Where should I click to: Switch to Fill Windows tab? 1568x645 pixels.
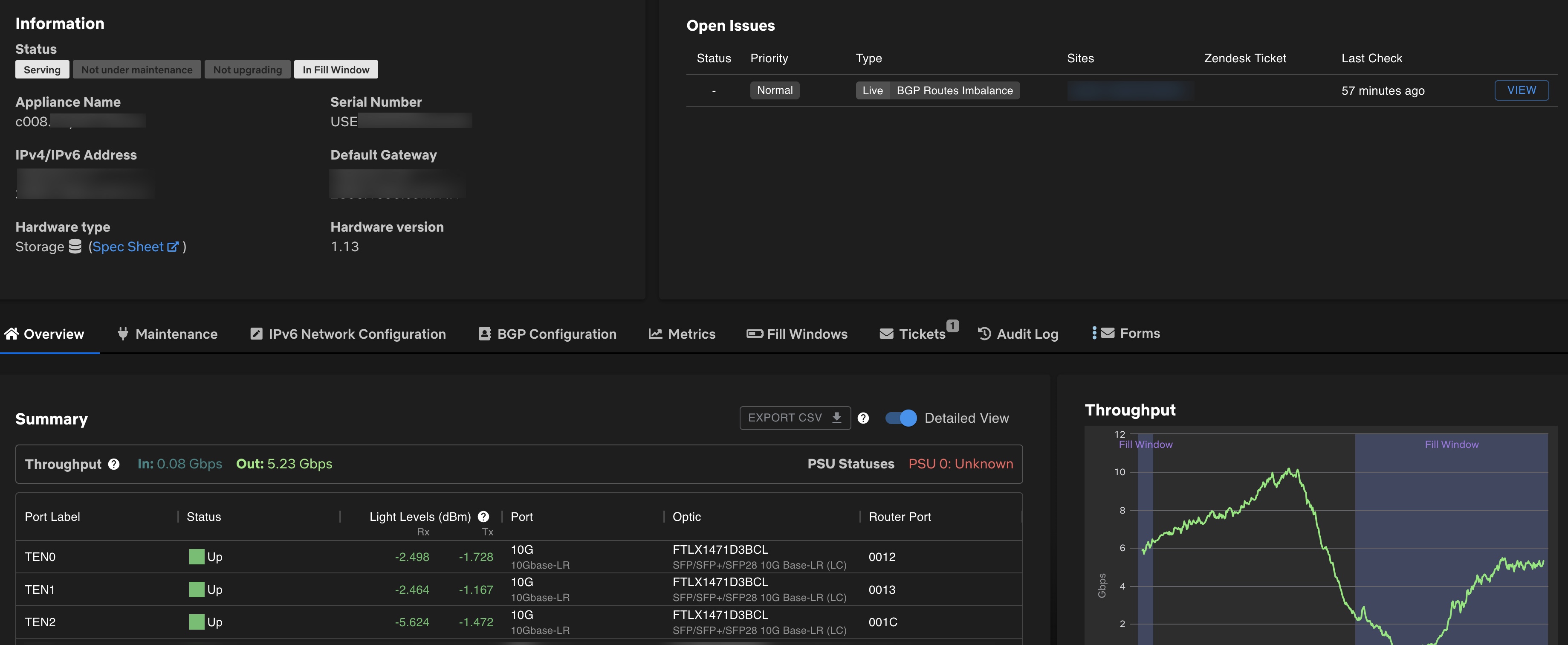click(797, 334)
